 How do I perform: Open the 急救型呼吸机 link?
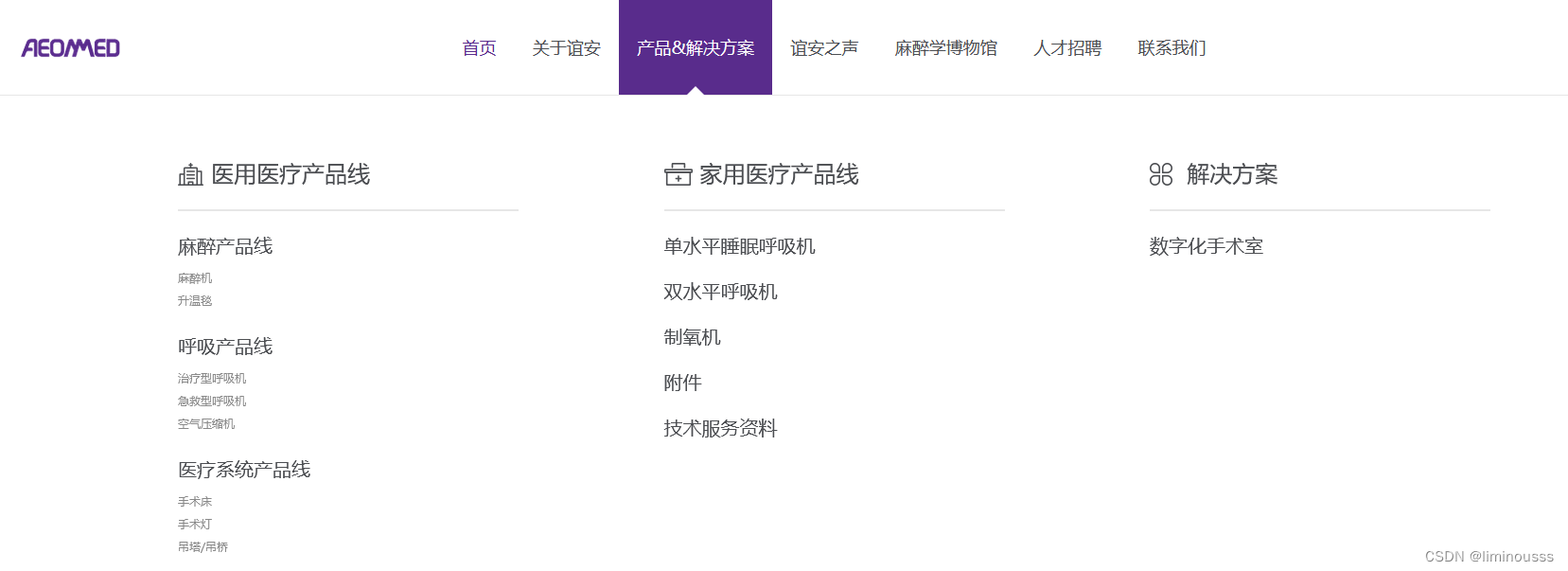coord(212,401)
